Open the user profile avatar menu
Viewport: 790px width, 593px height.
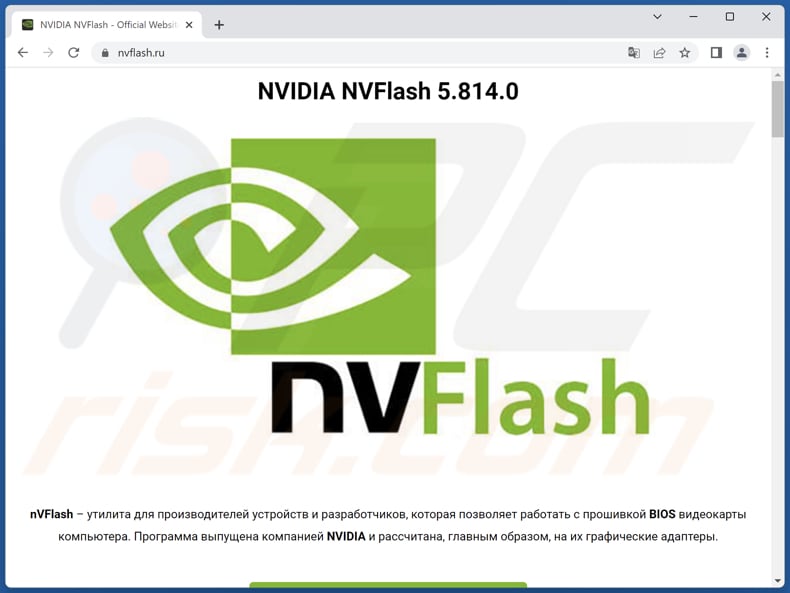(x=742, y=52)
